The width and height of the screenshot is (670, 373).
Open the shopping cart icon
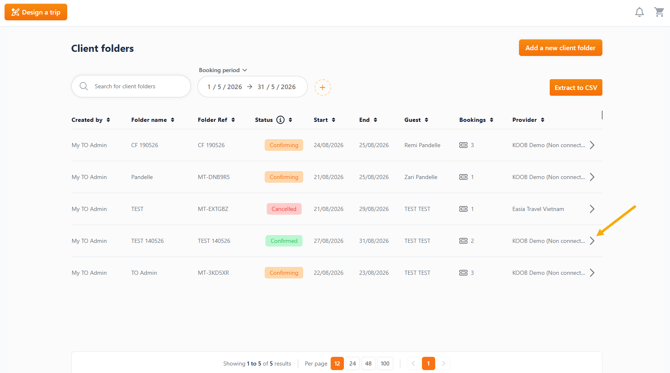659,12
